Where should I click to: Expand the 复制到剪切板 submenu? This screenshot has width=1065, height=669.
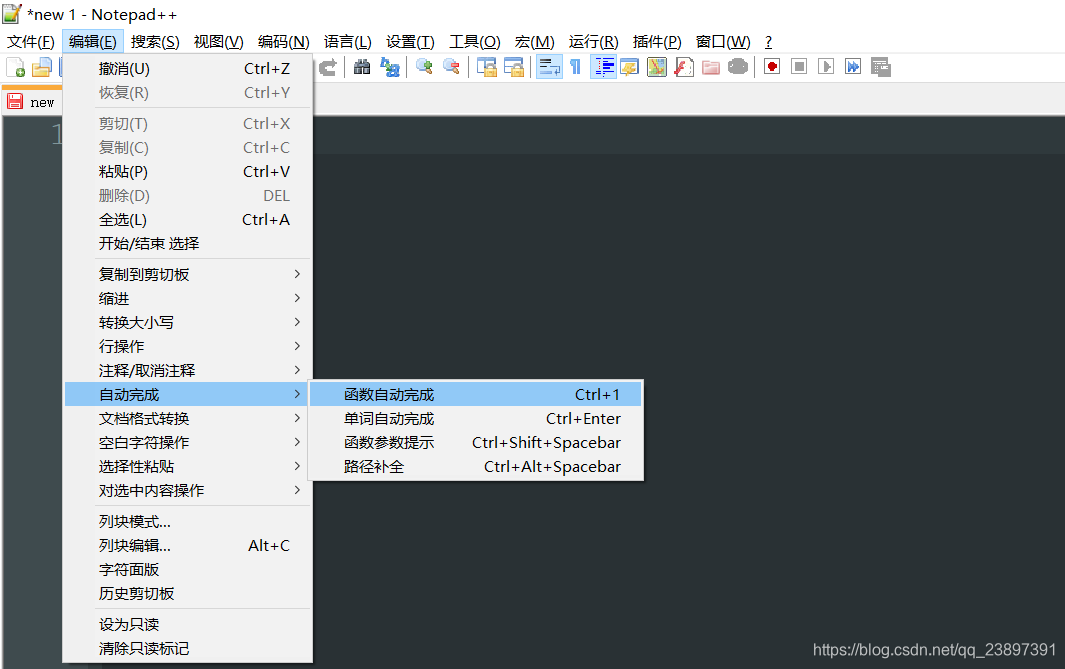tap(187, 274)
